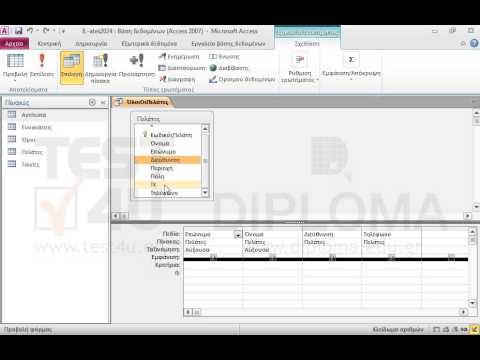Open the field dropdown in the Επώνυμο cell
The image size is (480, 360).
click(x=237, y=235)
